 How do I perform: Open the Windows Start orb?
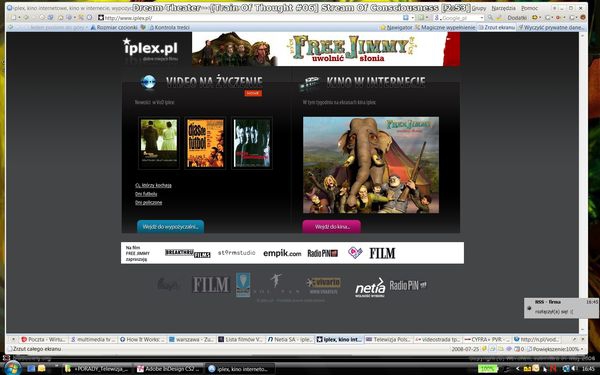(12, 368)
